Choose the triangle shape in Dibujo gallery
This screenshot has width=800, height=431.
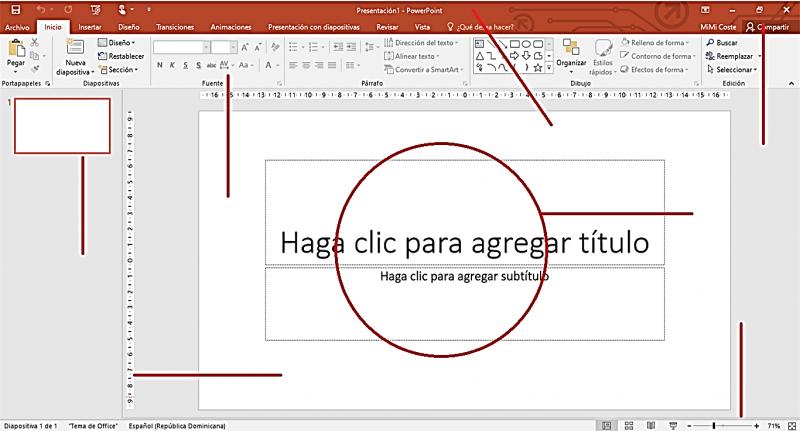[480, 56]
